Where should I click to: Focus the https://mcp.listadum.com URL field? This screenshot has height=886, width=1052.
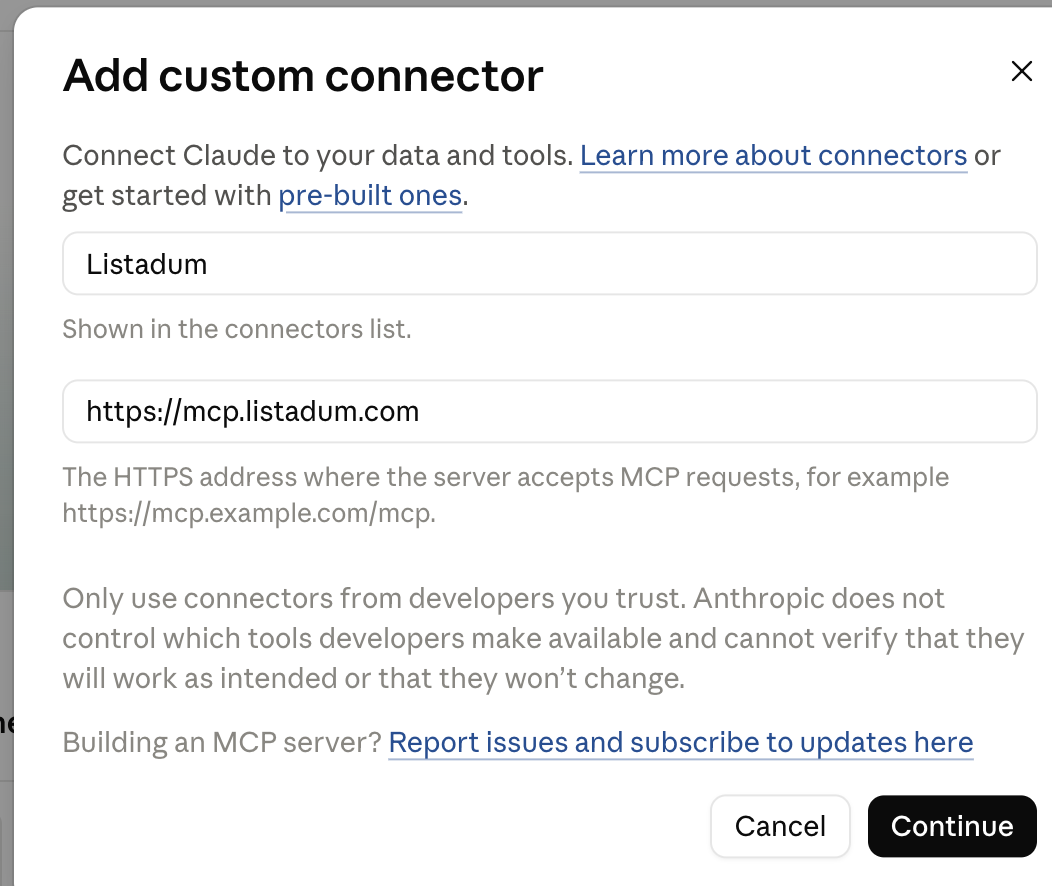coord(549,411)
